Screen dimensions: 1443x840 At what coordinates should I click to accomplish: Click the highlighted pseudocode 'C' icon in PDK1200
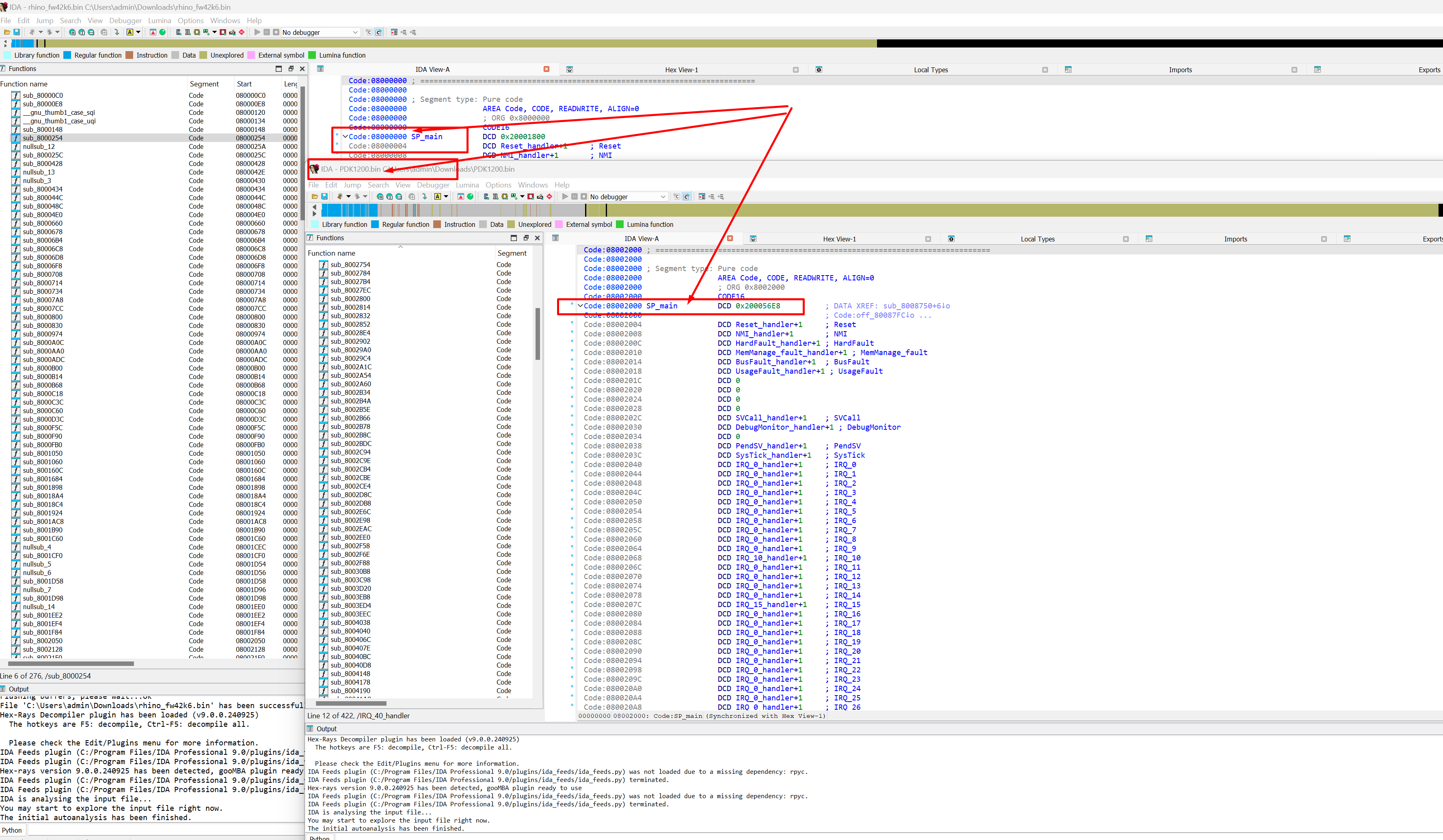click(x=686, y=196)
